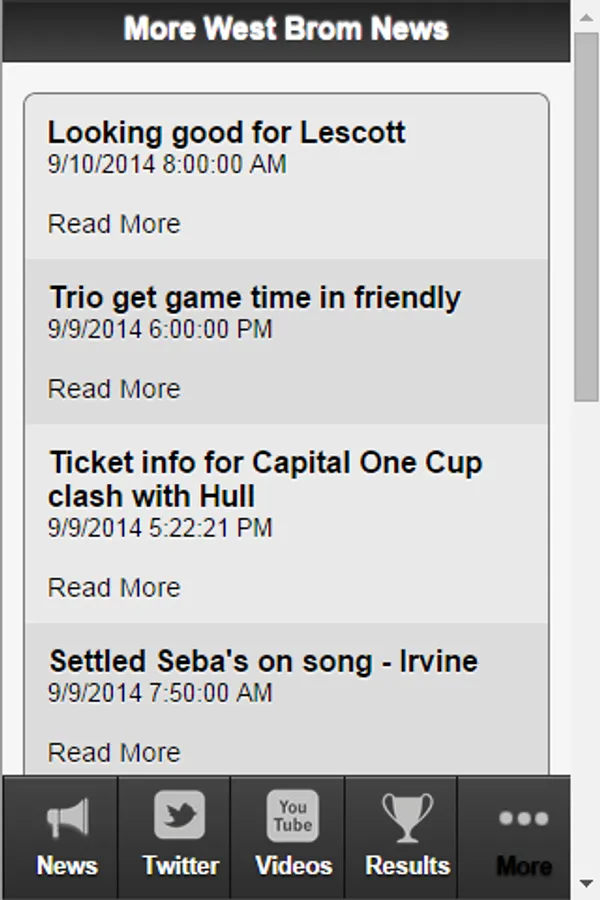This screenshot has height=900, width=600.
Task: Read More under Trio get game time
Action: click(x=114, y=389)
